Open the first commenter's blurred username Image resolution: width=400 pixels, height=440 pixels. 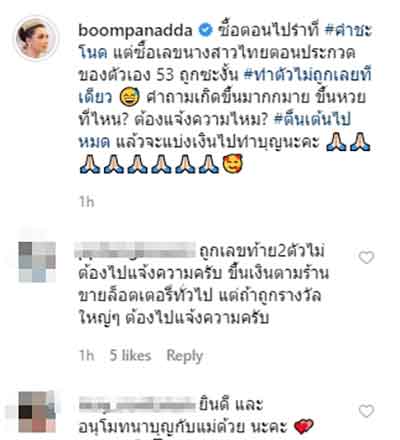137,251
